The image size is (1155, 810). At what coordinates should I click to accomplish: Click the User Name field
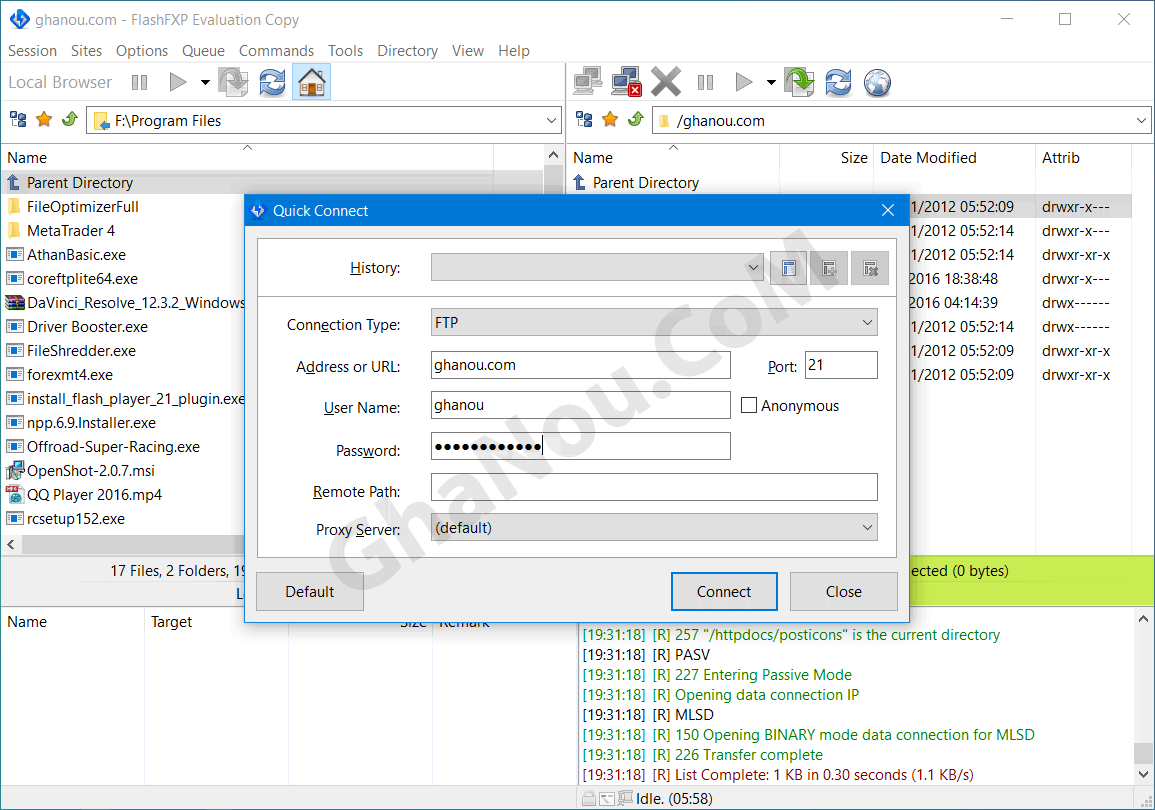point(580,405)
